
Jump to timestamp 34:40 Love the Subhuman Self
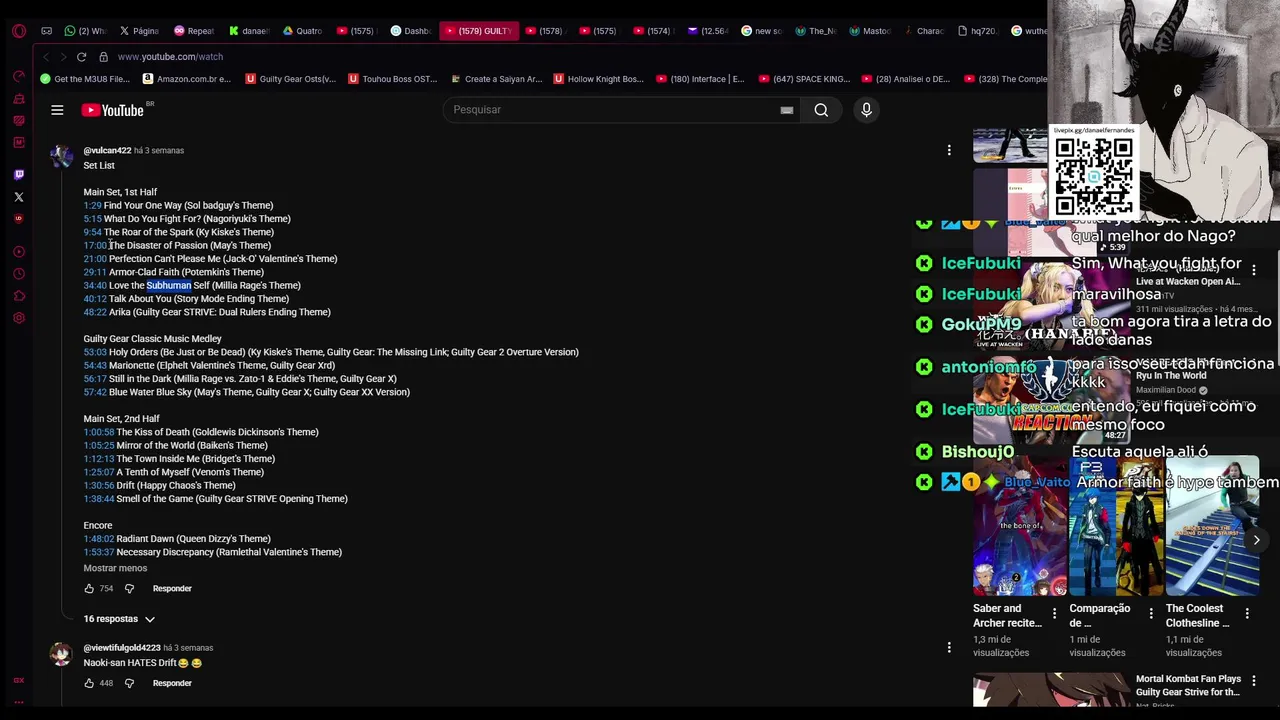(x=95, y=285)
